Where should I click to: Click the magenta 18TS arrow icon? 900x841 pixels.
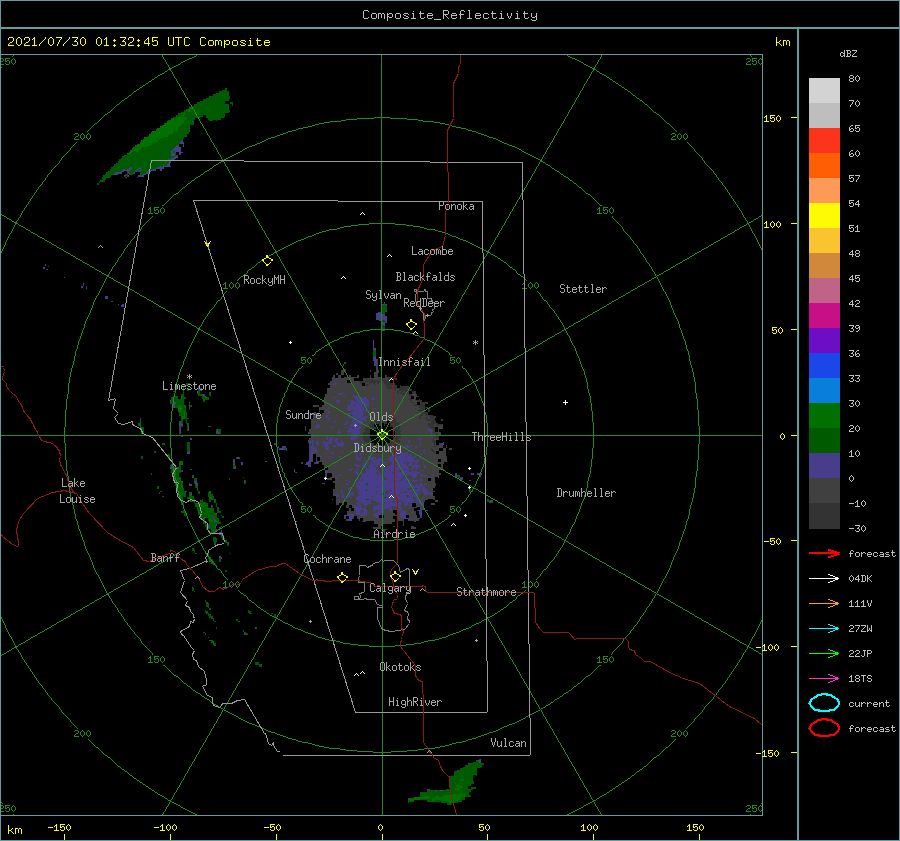point(824,679)
